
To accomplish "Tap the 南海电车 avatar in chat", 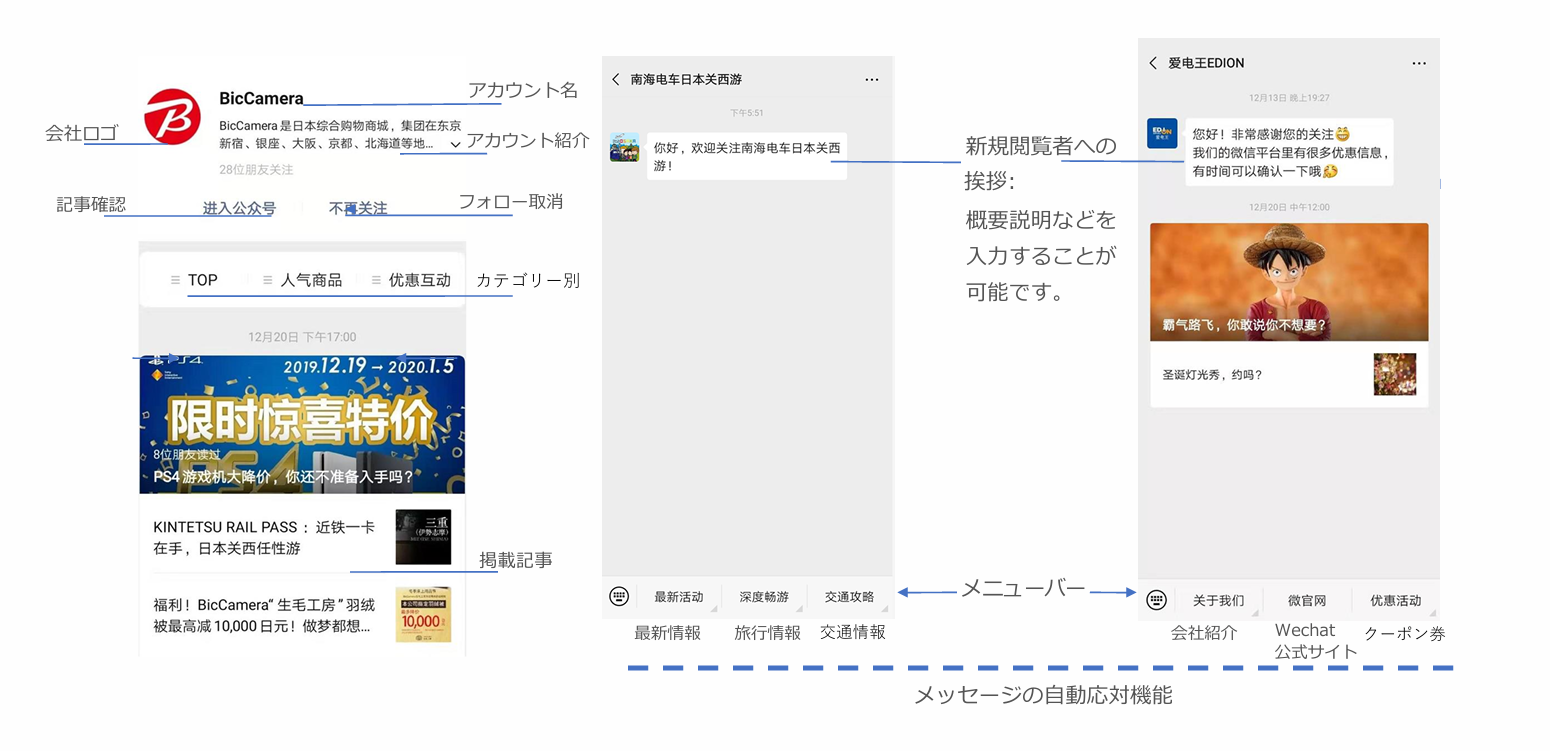I will point(625,147).
